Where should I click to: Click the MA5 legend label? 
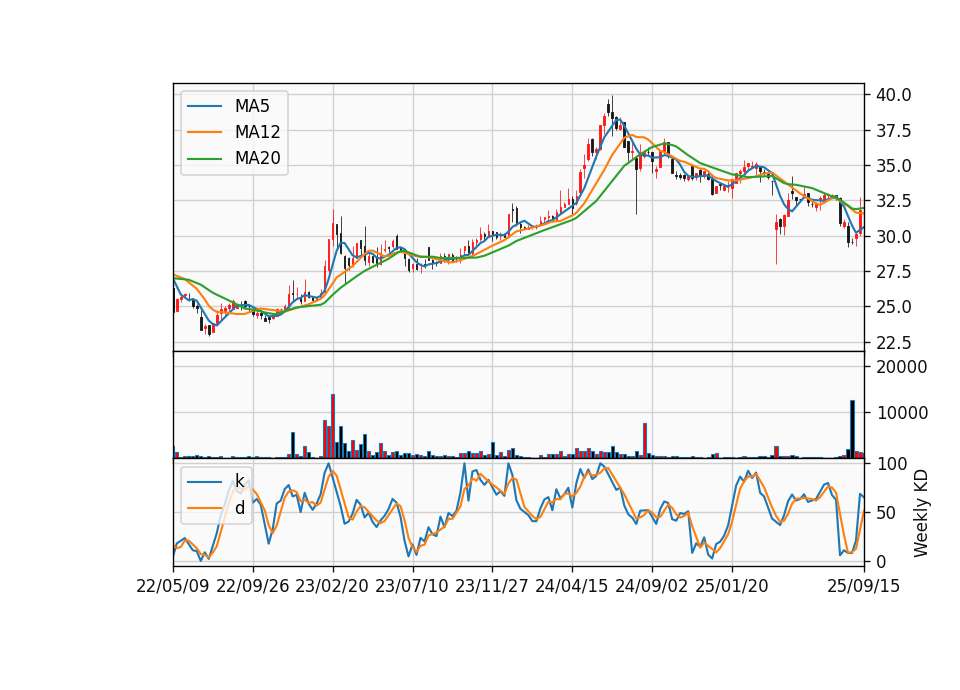[252, 106]
